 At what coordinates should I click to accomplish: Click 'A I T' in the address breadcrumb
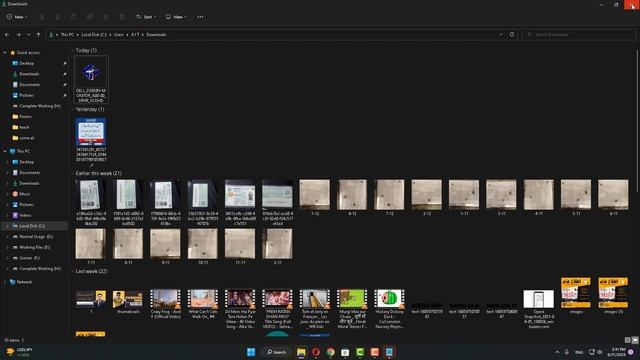tap(135, 35)
